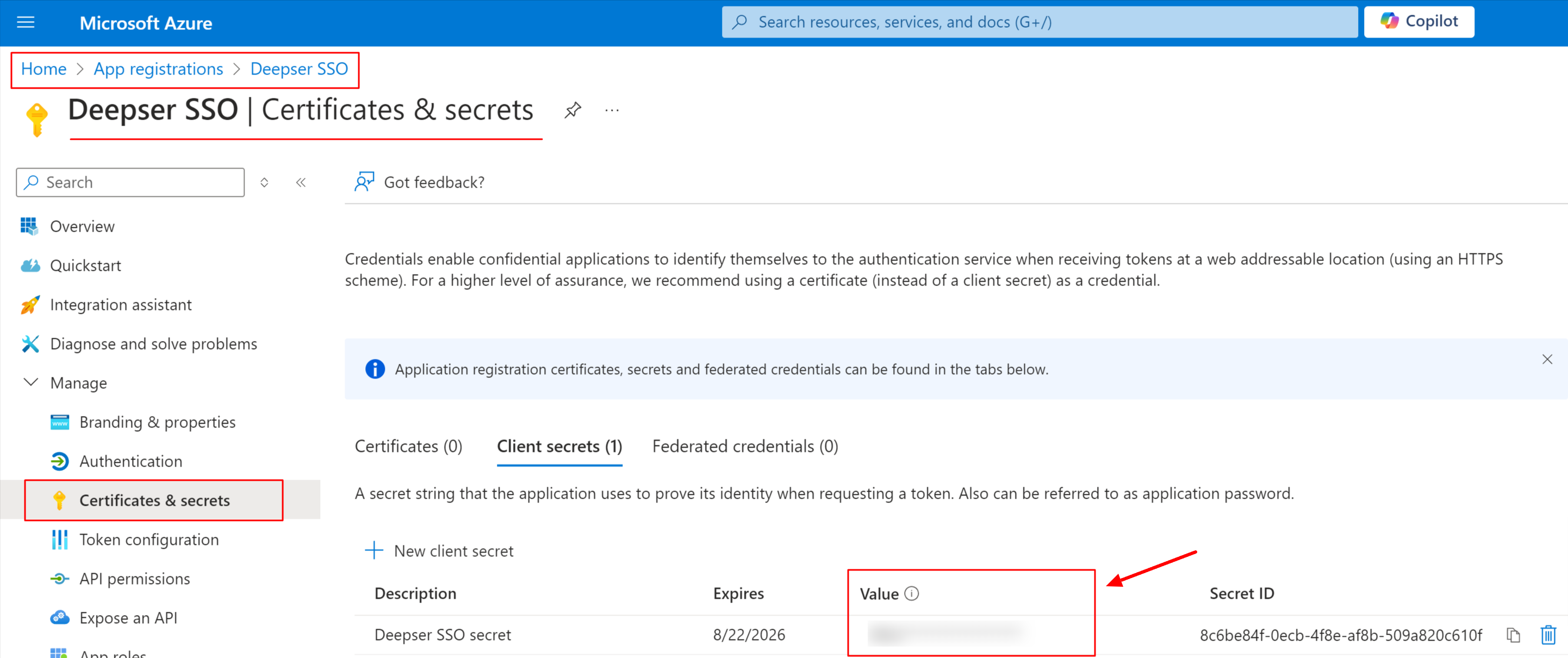
Task: Click the Branding www icon
Action: coord(60,422)
